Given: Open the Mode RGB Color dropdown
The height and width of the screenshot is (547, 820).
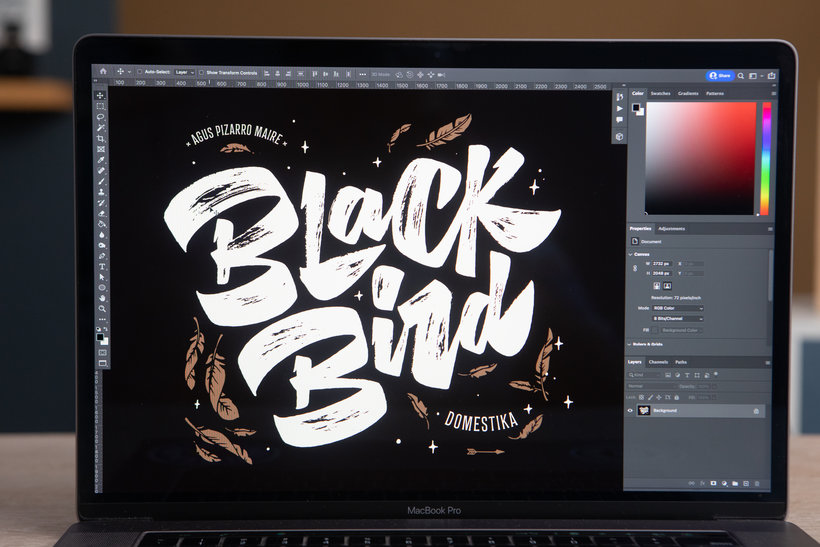Looking at the screenshot, I should (x=678, y=309).
